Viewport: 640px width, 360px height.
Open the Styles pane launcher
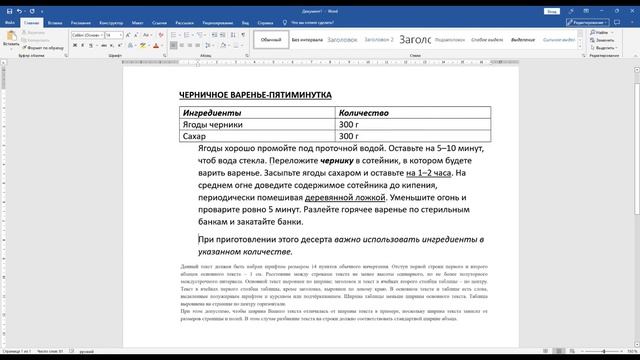[x=583, y=56]
